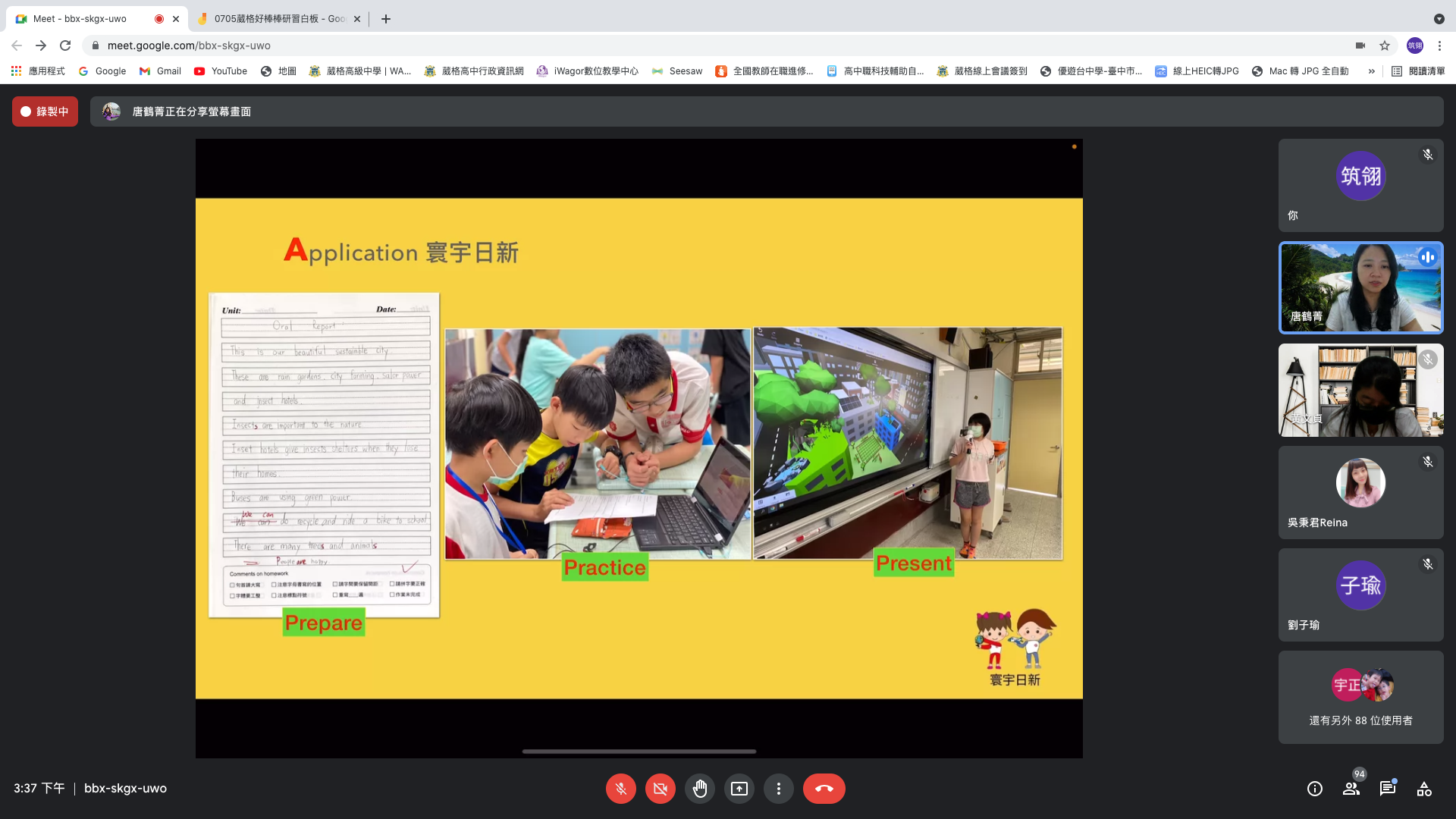
Task: Expand the hidden bookmarks chevron
Action: pos(1371,71)
